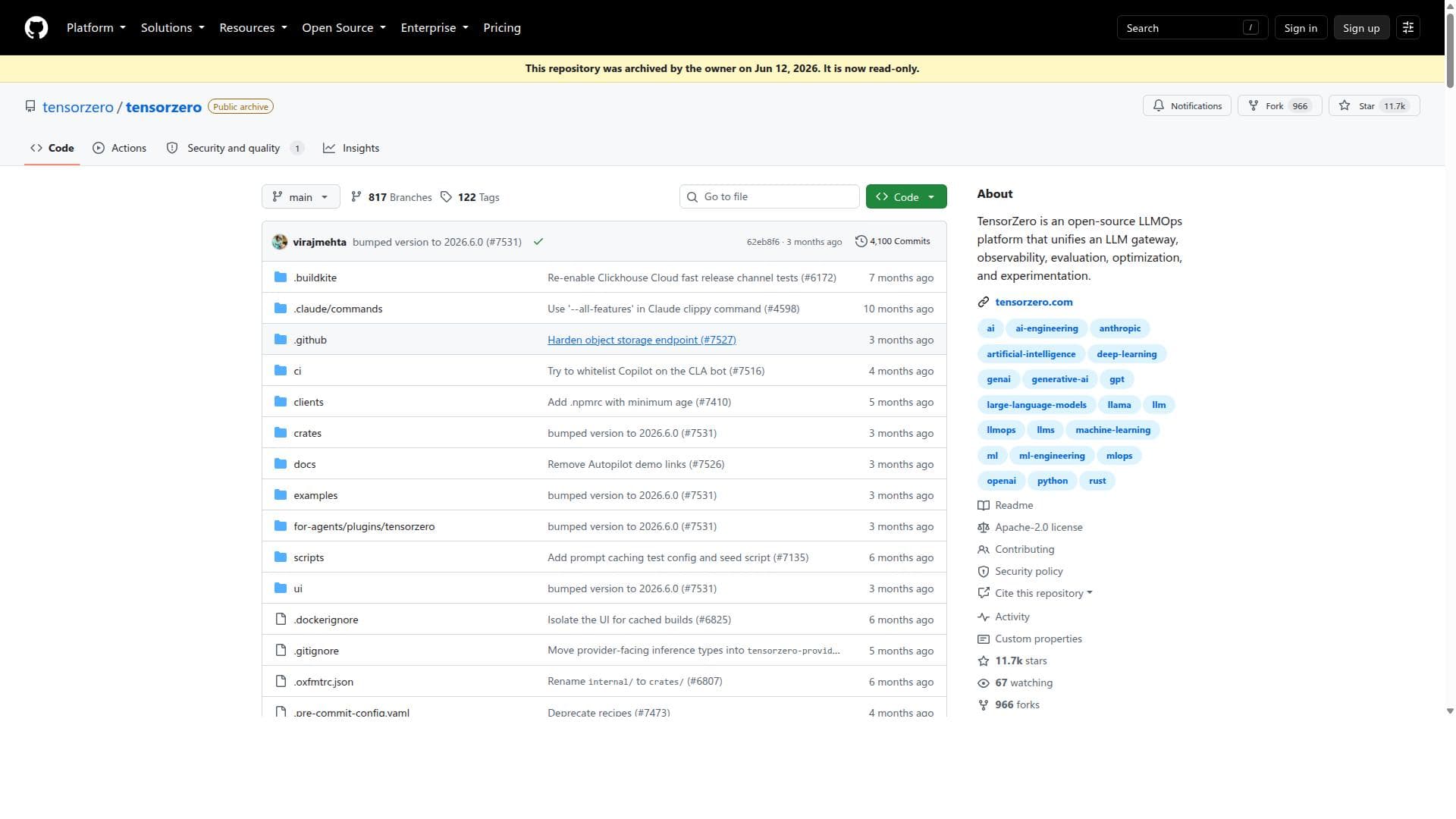Click the eye icon next to 67 watching
The width and height of the screenshot is (1456, 819).
coord(984,683)
